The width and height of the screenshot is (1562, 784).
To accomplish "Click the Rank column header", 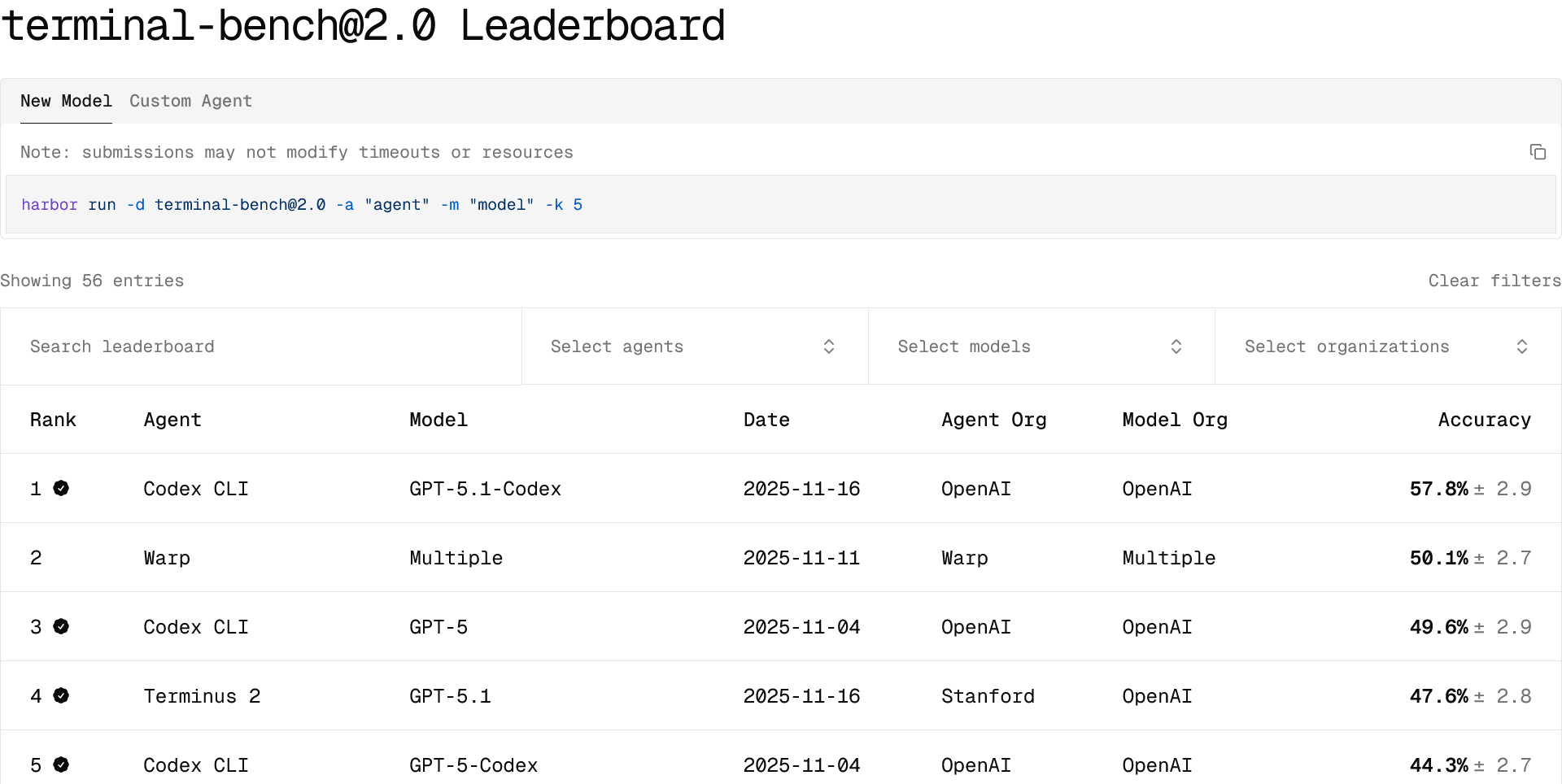I will (x=53, y=420).
